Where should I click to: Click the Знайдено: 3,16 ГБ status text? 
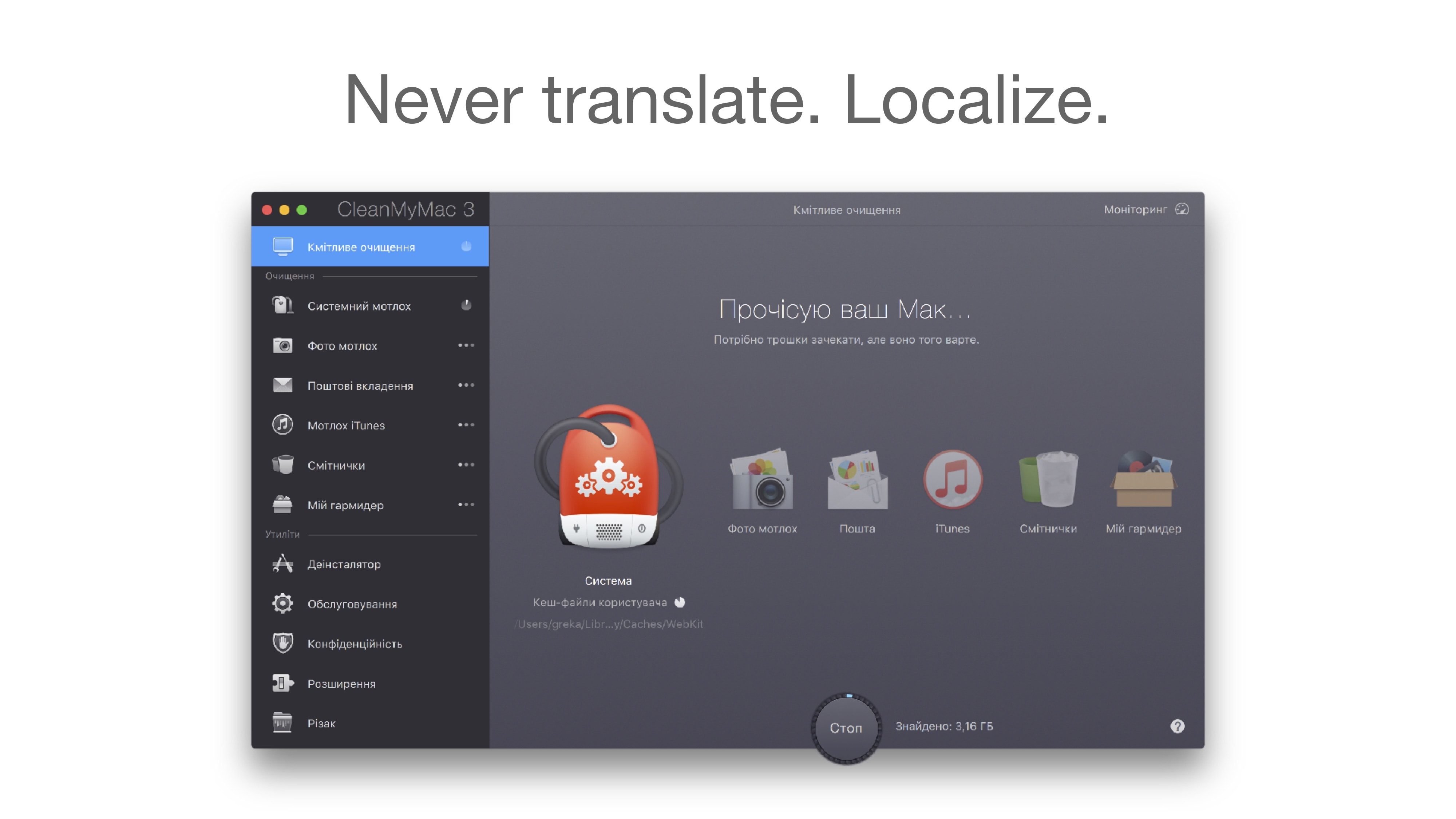[x=944, y=726]
